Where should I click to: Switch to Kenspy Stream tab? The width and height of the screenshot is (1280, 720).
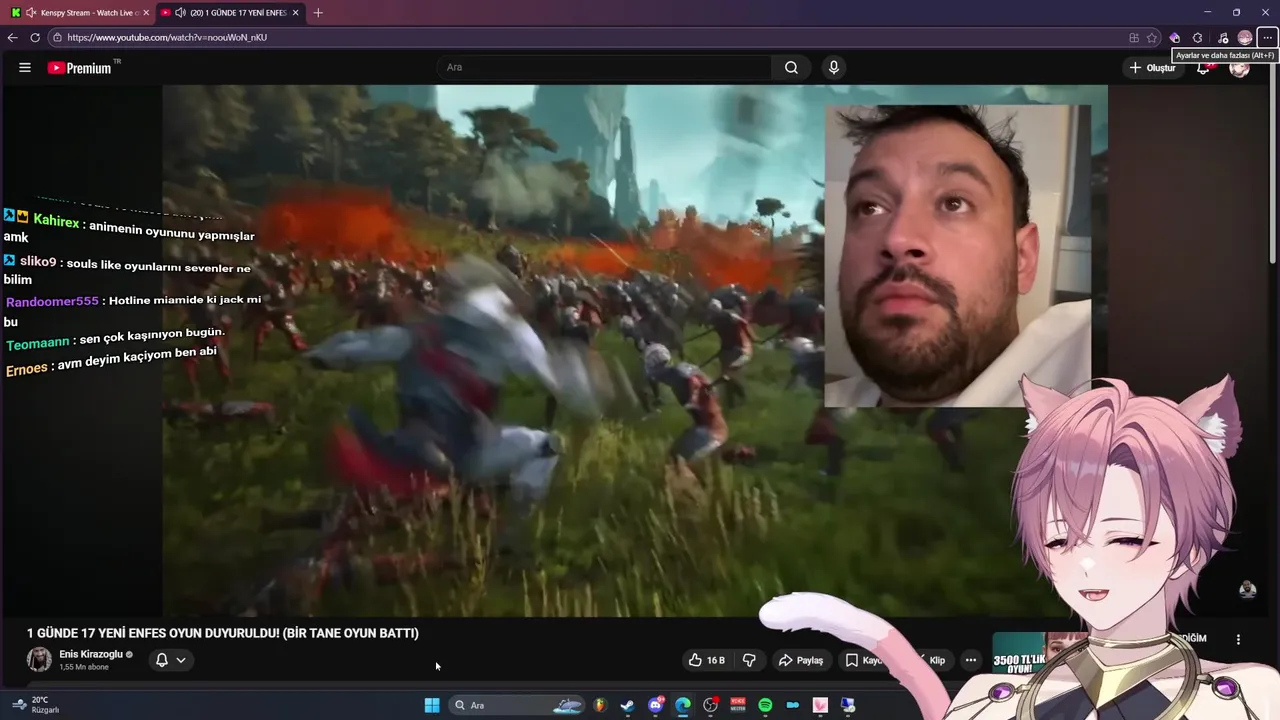click(x=80, y=13)
